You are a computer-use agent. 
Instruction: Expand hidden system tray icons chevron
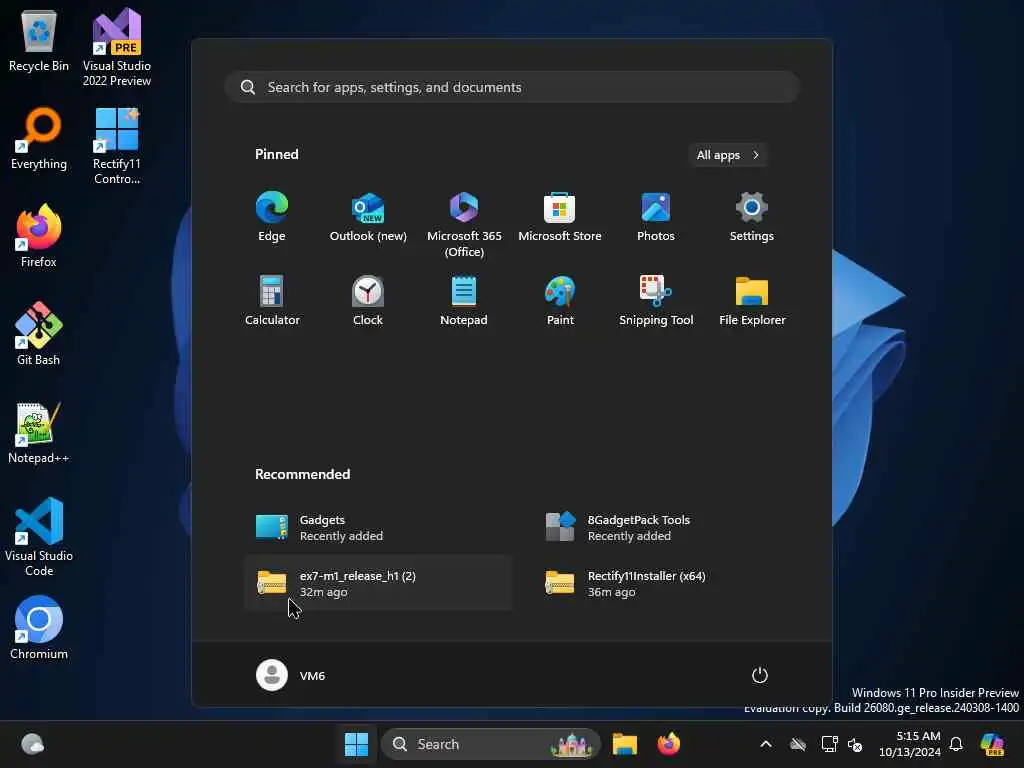tap(766, 744)
